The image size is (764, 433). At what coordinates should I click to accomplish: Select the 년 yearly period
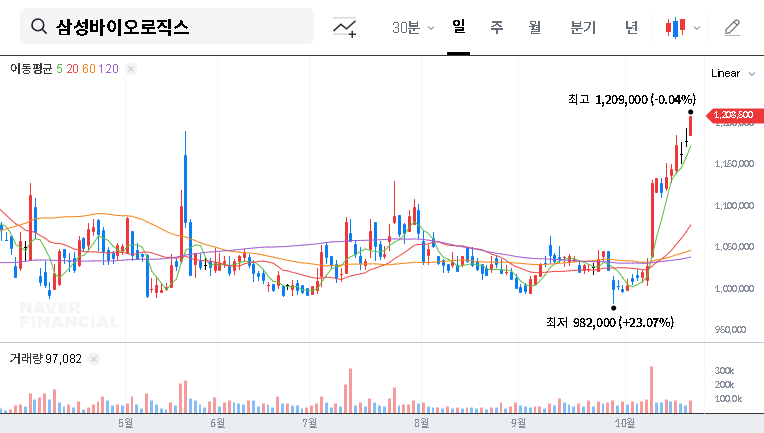click(631, 27)
